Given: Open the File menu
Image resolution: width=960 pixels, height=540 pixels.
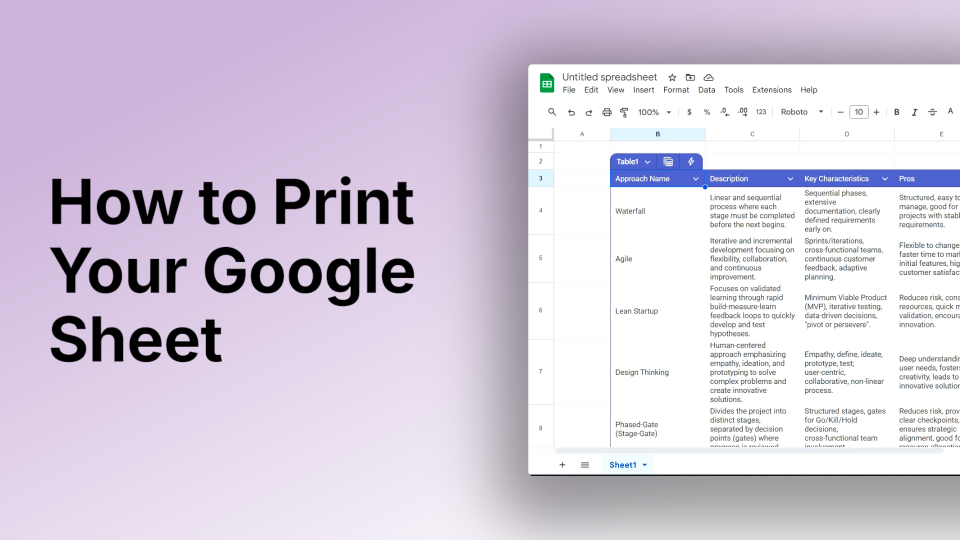Looking at the screenshot, I should [569, 90].
